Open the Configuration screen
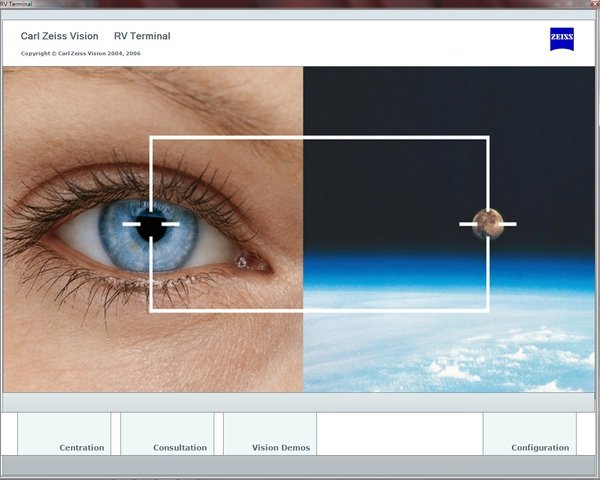This screenshot has height=480, width=600. (530, 434)
